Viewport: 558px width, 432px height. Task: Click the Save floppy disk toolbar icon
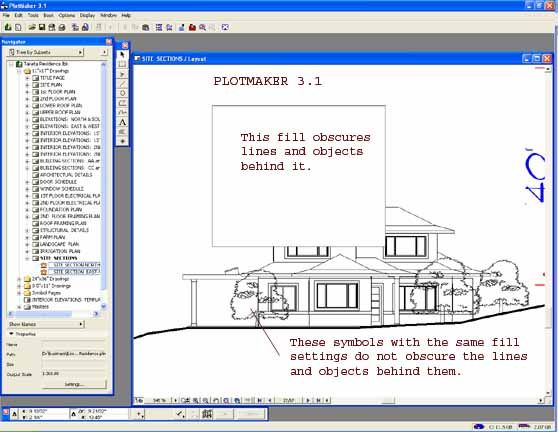pos(42,27)
